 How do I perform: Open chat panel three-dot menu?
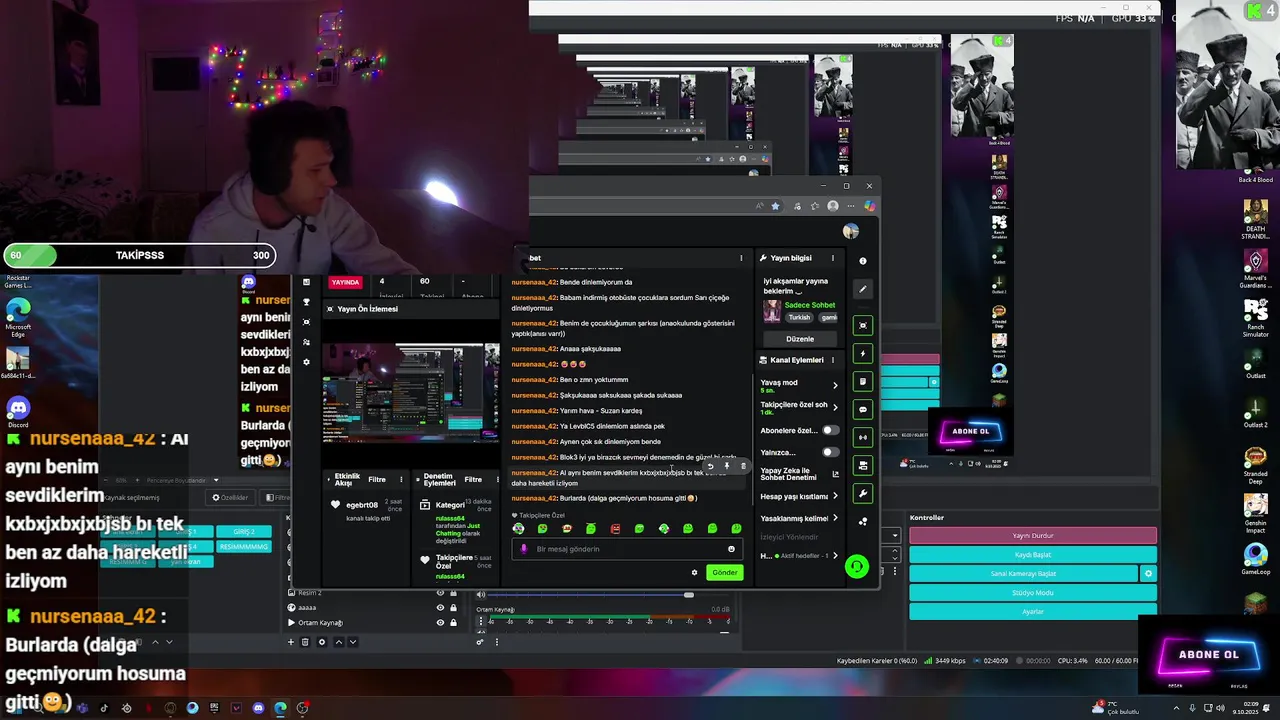click(x=741, y=258)
